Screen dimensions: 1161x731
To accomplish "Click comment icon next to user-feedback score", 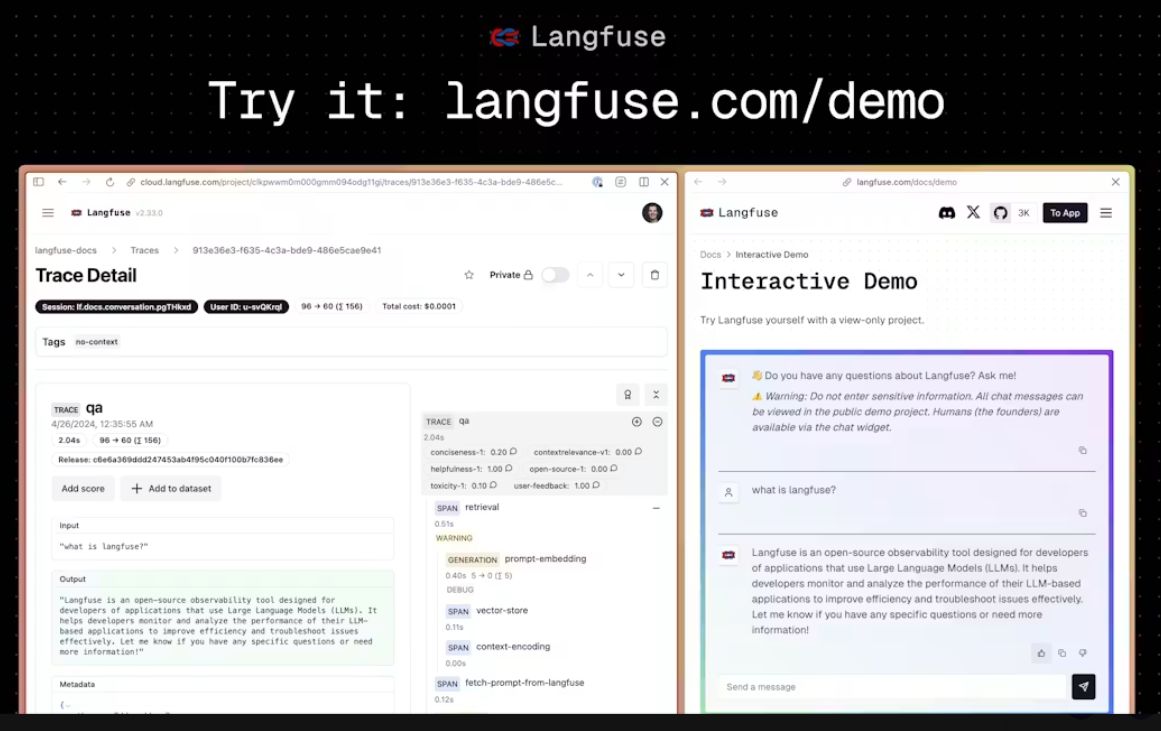I will point(596,486).
